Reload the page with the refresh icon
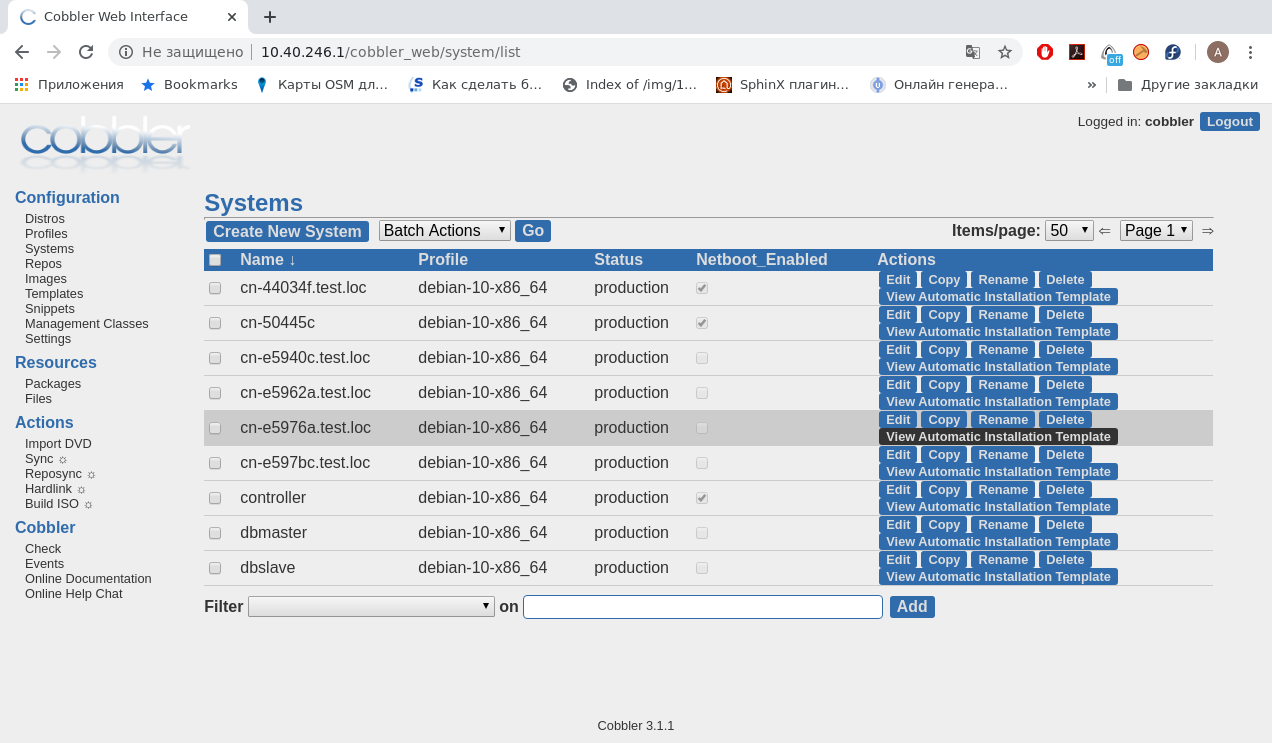Image resolution: width=1272 pixels, height=743 pixels. point(86,52)
